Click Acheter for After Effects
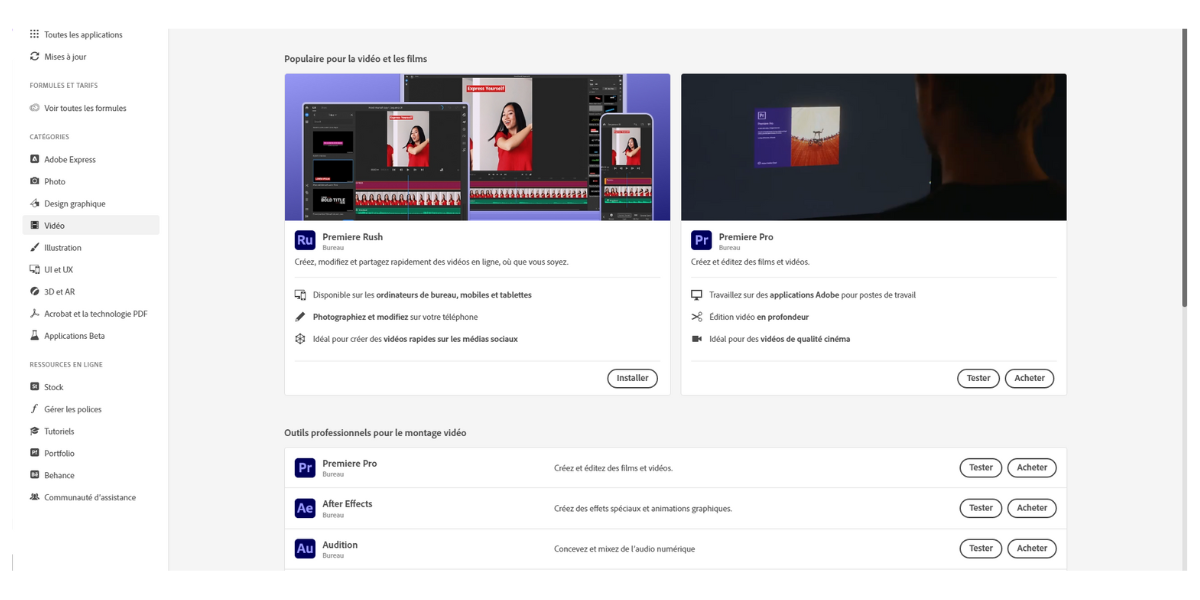1200x600 pixels. pyautogui.click(x=1032, y=508)
